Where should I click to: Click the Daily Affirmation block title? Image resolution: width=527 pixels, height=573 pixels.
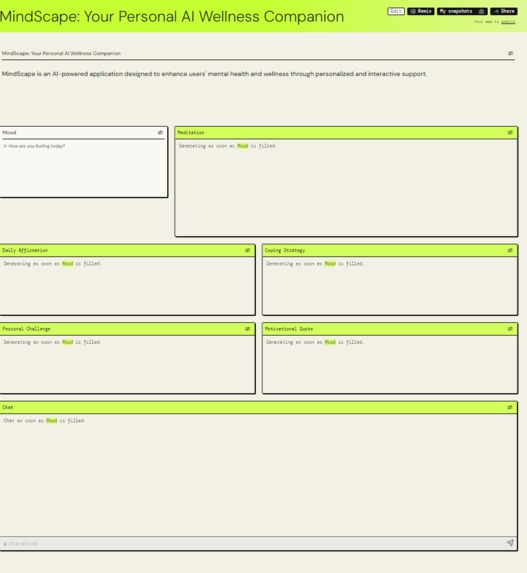(x=25, y=250)
